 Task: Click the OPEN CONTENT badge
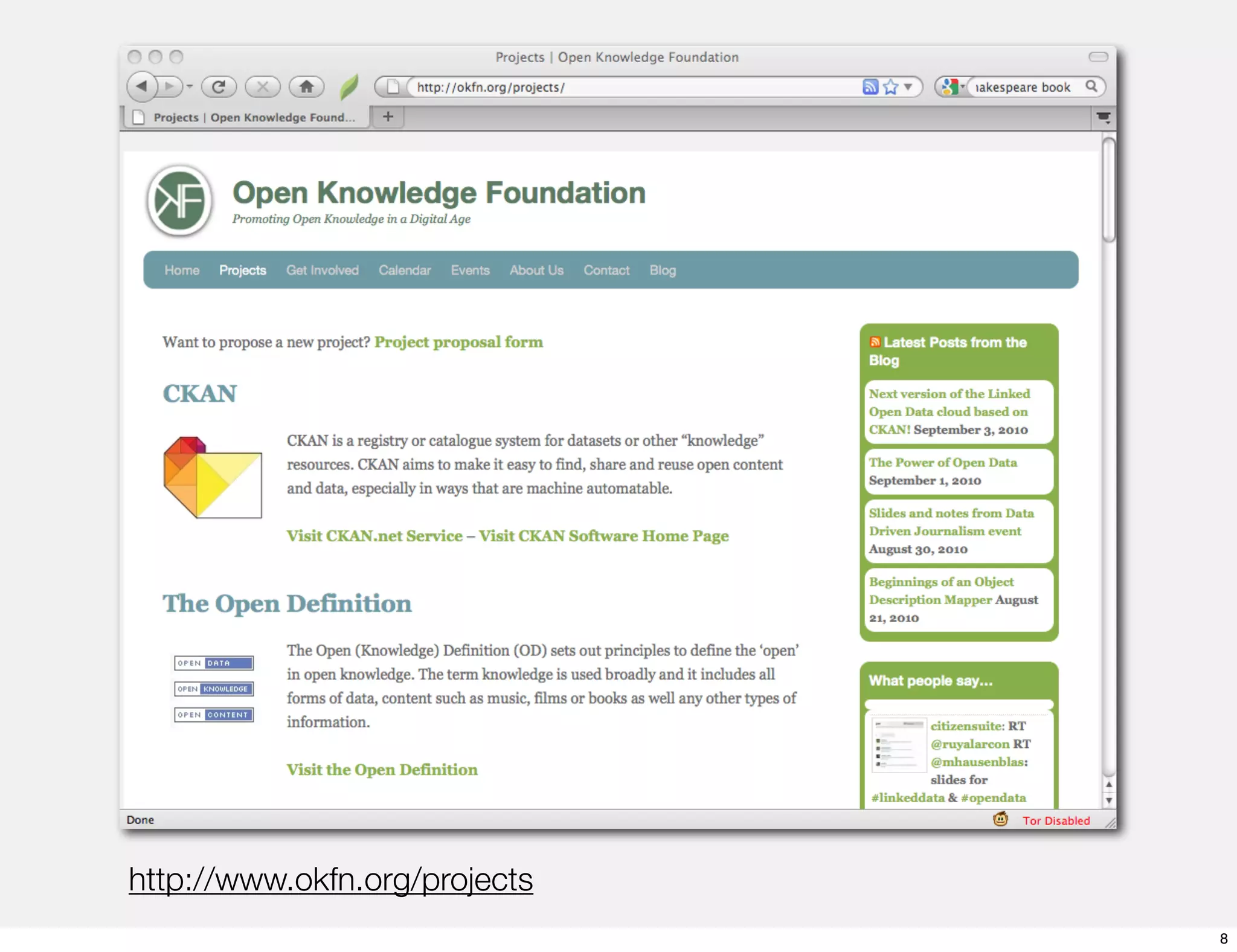click(x=214, y=715)
